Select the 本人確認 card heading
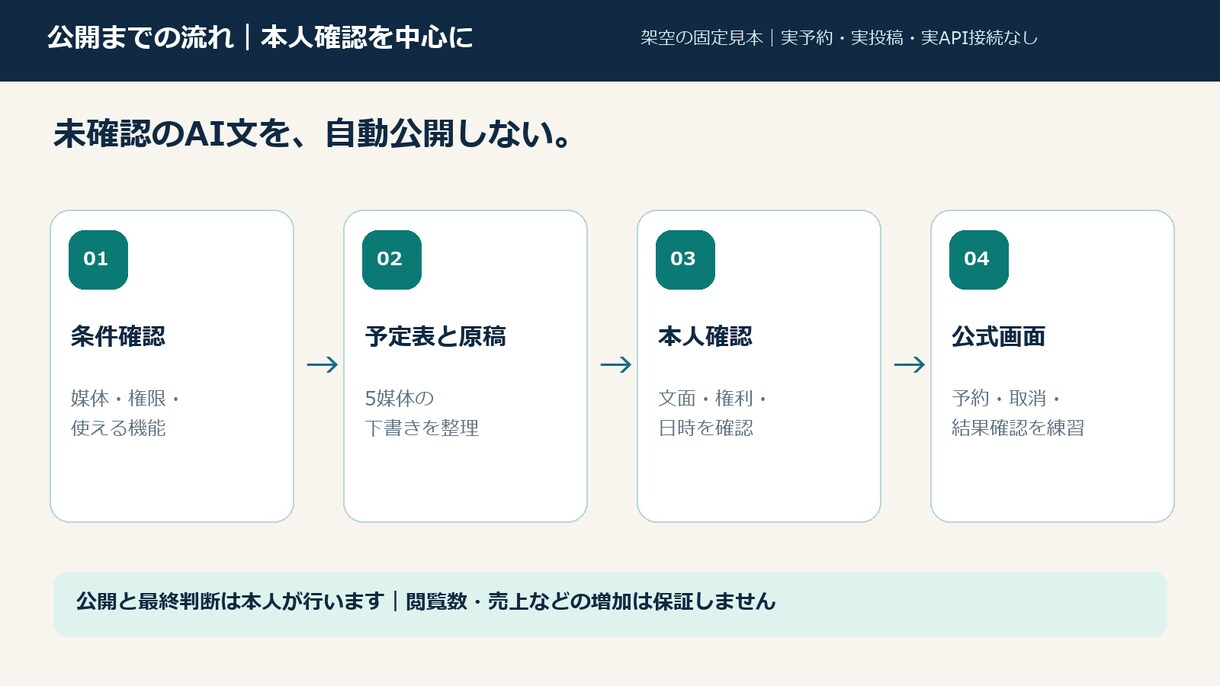The width and height of the screenshot is (1220, 686). point(705,337)
